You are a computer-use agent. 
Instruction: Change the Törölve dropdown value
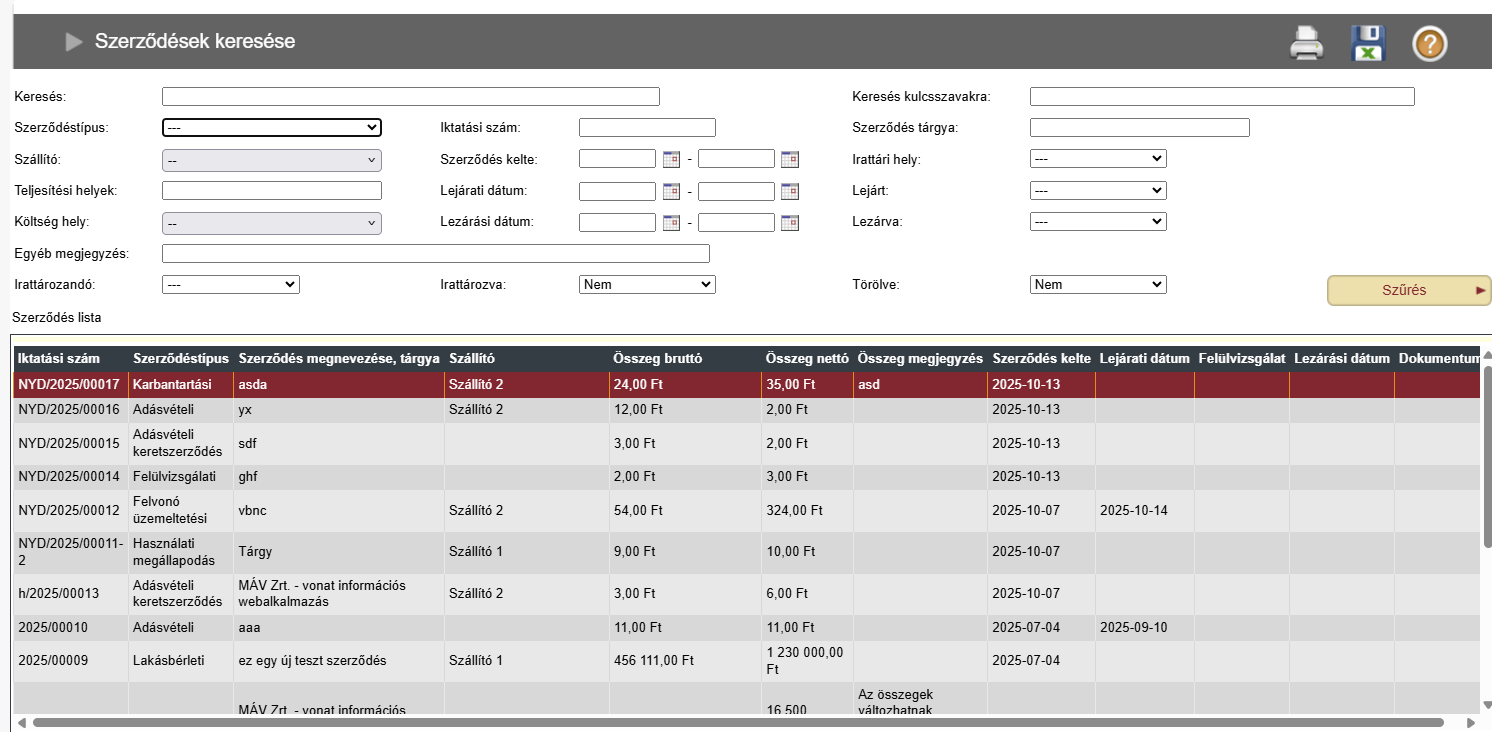click(1098, 285)
